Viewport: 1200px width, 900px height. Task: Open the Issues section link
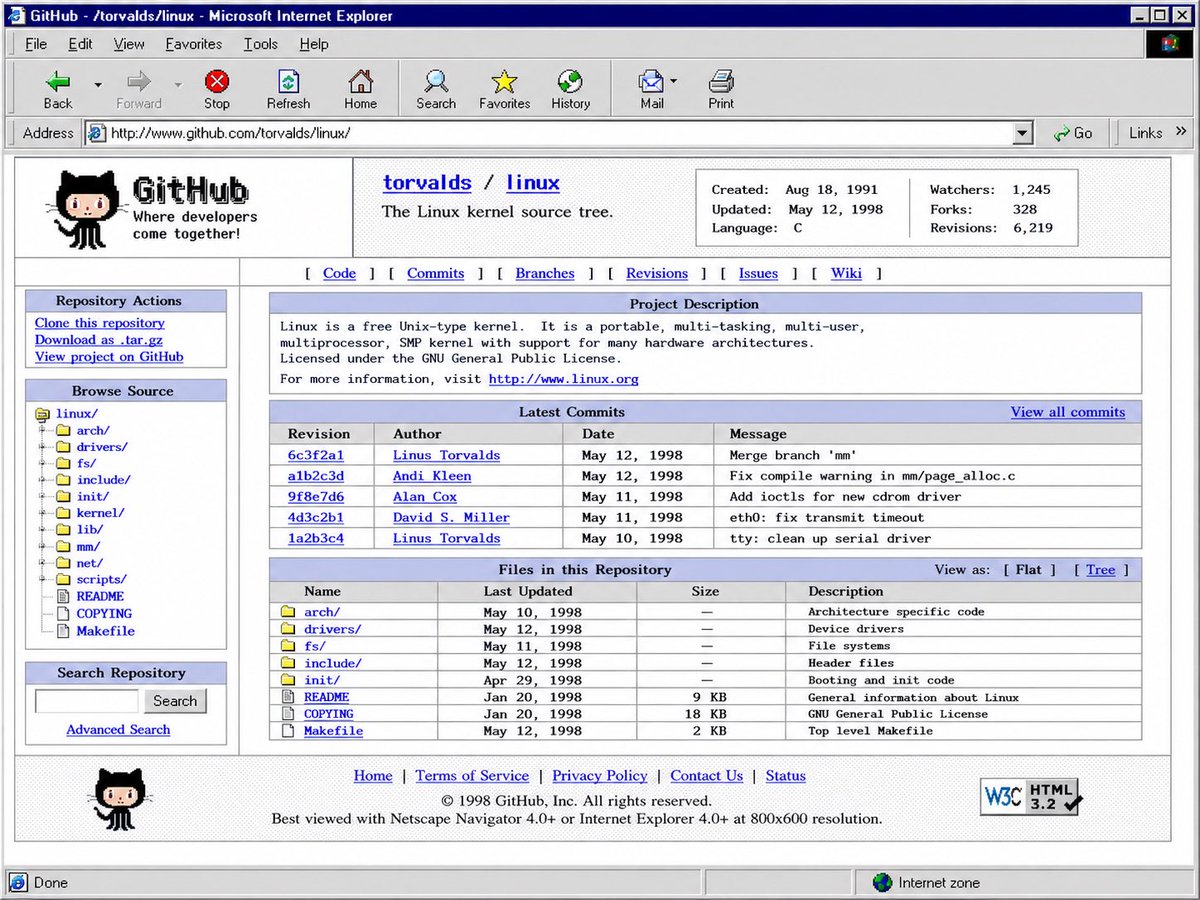click(x=758, y=273)
